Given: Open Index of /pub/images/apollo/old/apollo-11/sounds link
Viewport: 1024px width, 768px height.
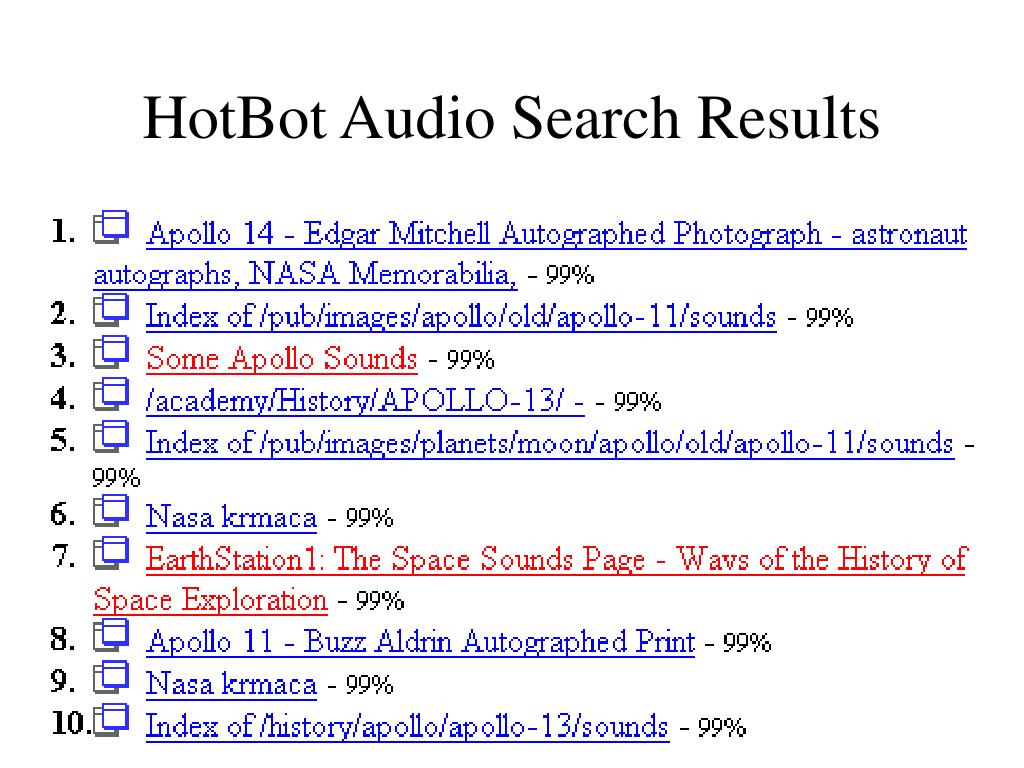Looking at the screenshot, I should tap(461, 317).
